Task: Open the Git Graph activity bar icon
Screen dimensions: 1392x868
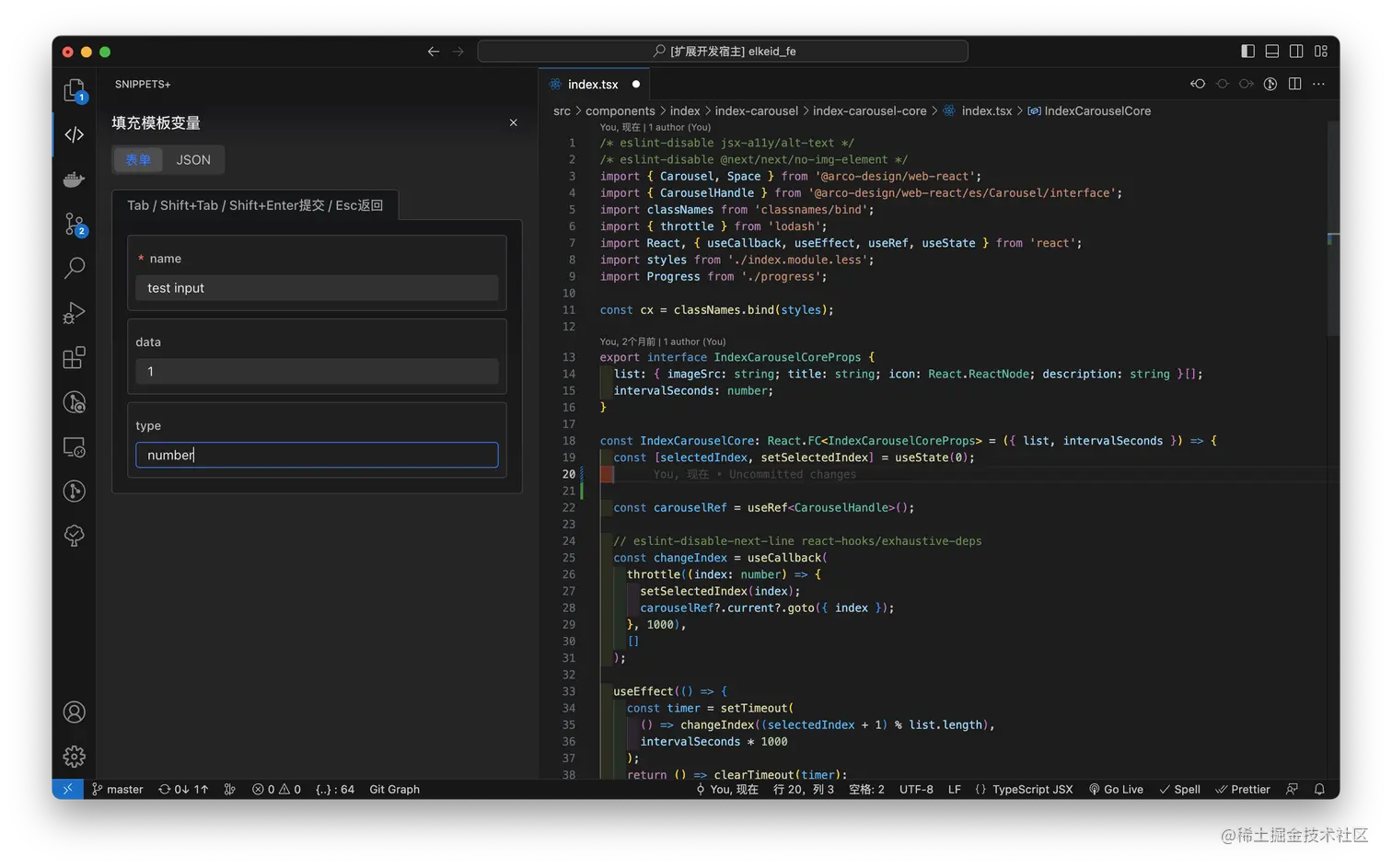Action: point(75,492)
